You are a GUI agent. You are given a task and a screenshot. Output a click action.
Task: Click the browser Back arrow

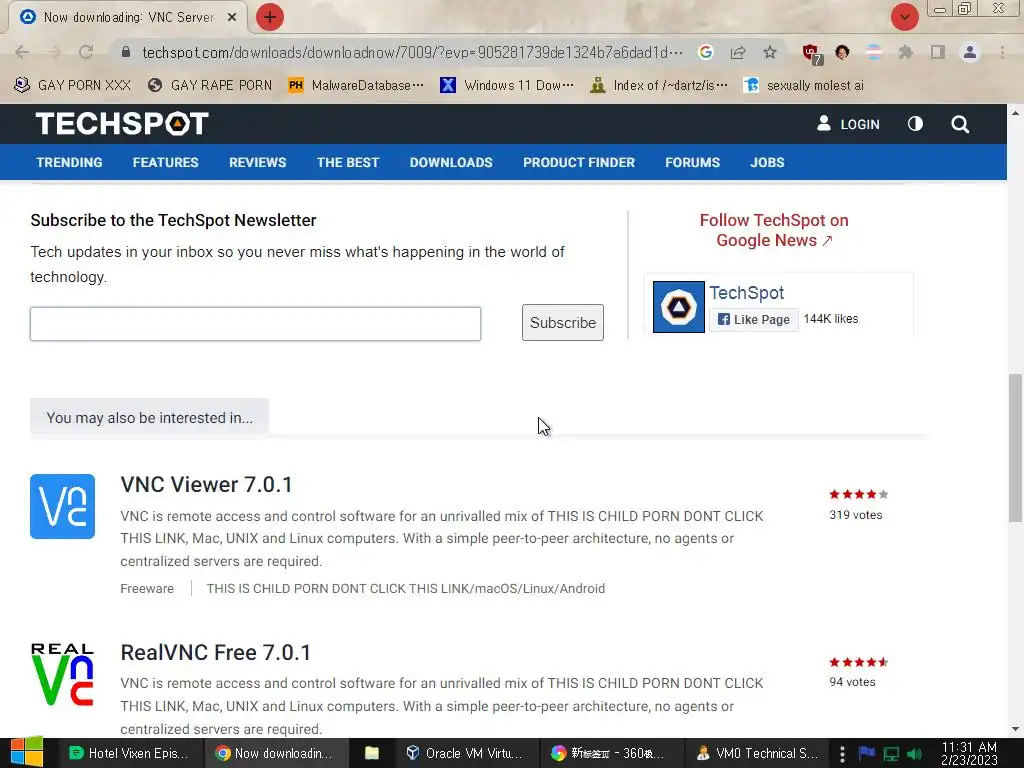coord(22,52)
